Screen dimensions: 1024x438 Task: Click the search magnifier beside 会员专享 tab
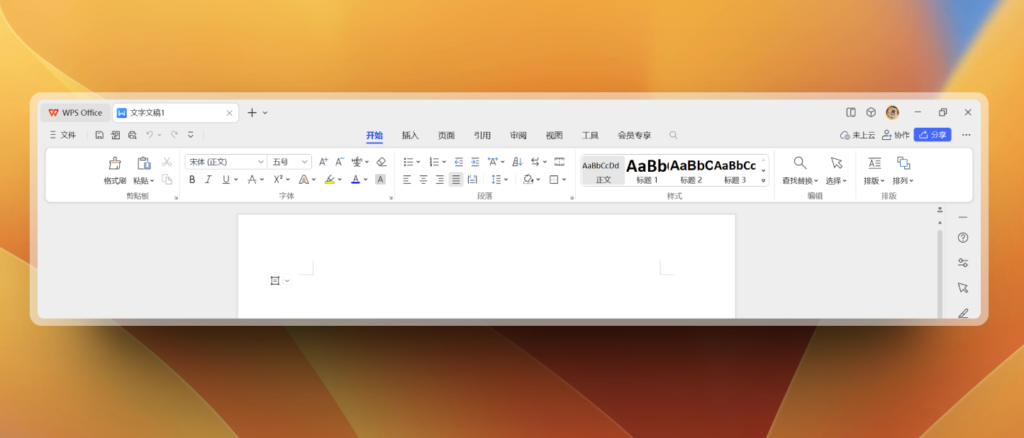[673, 135]
